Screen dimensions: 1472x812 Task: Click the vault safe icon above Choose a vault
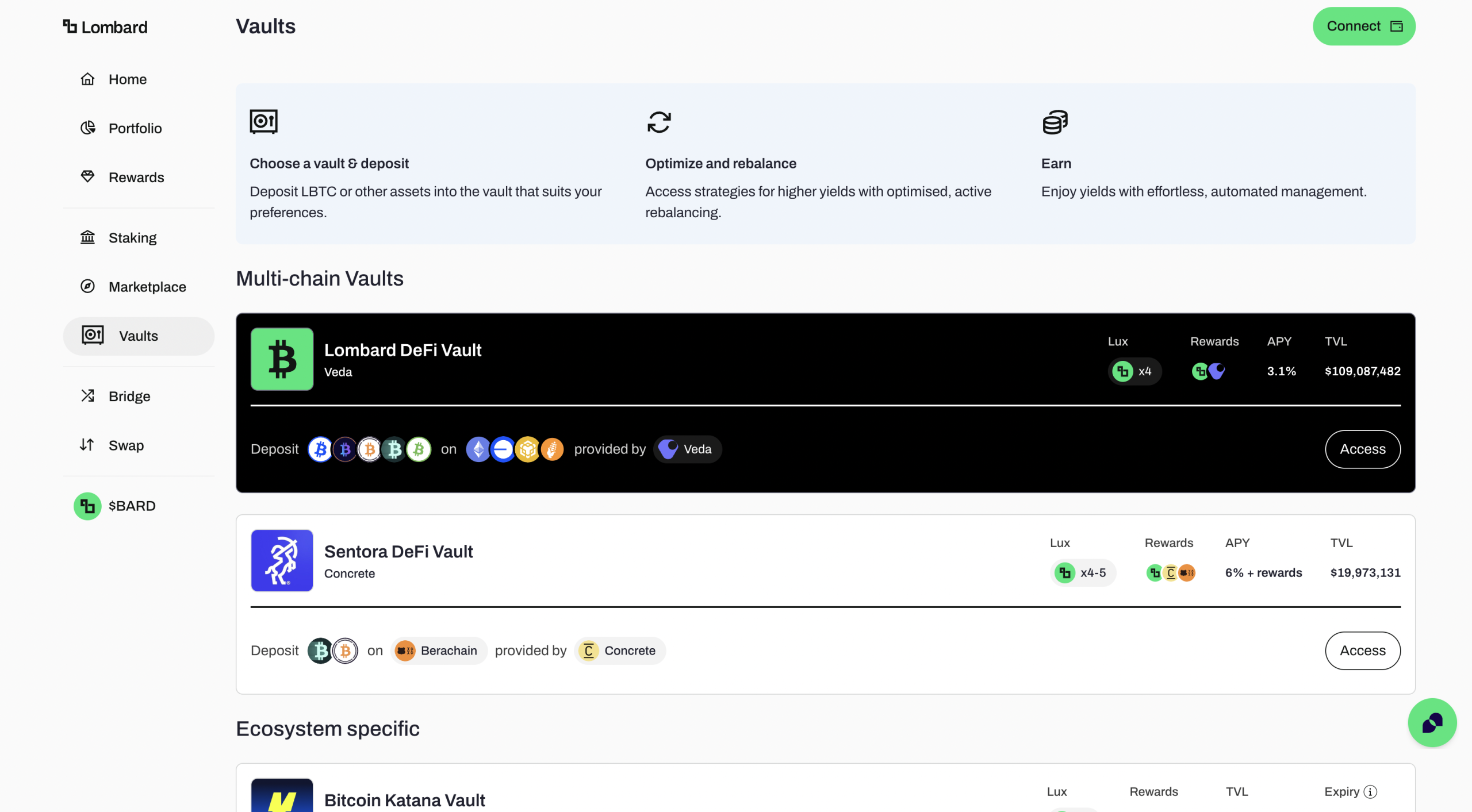(x=263, y=122)
